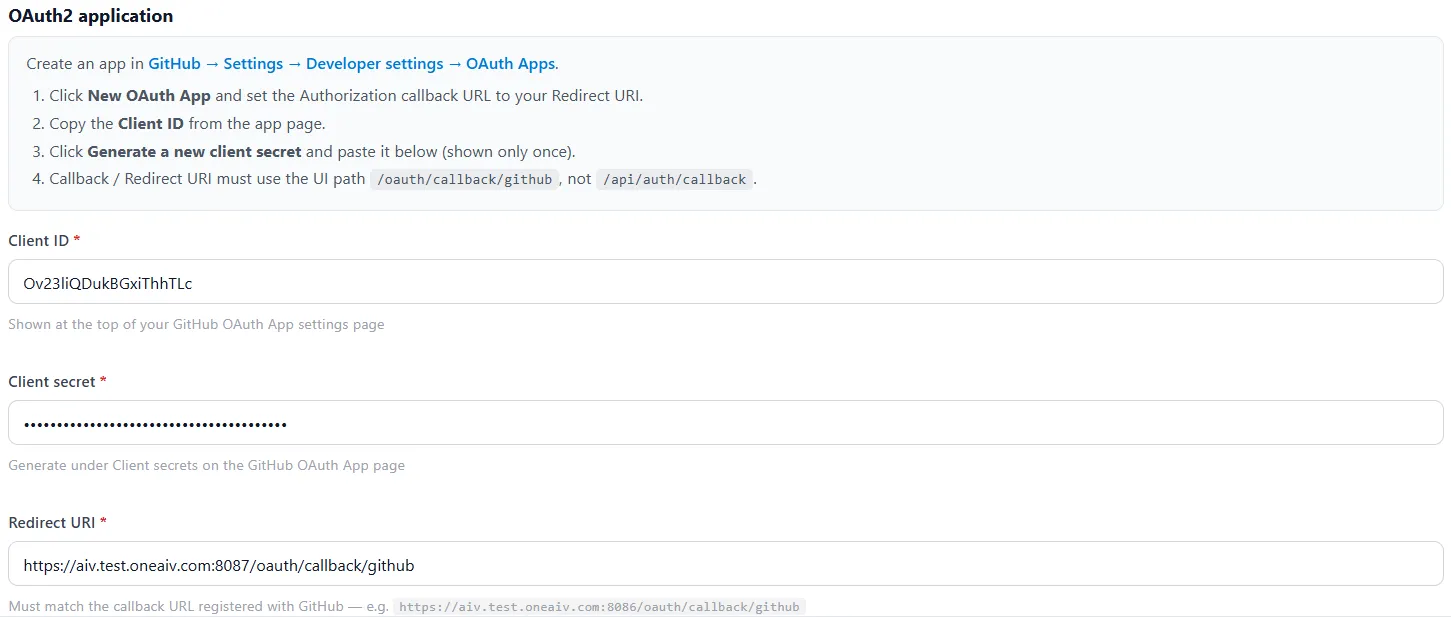
Task: Click the step 1 "New OAuth App" instruction line
Action: click(x=346, y=96)
